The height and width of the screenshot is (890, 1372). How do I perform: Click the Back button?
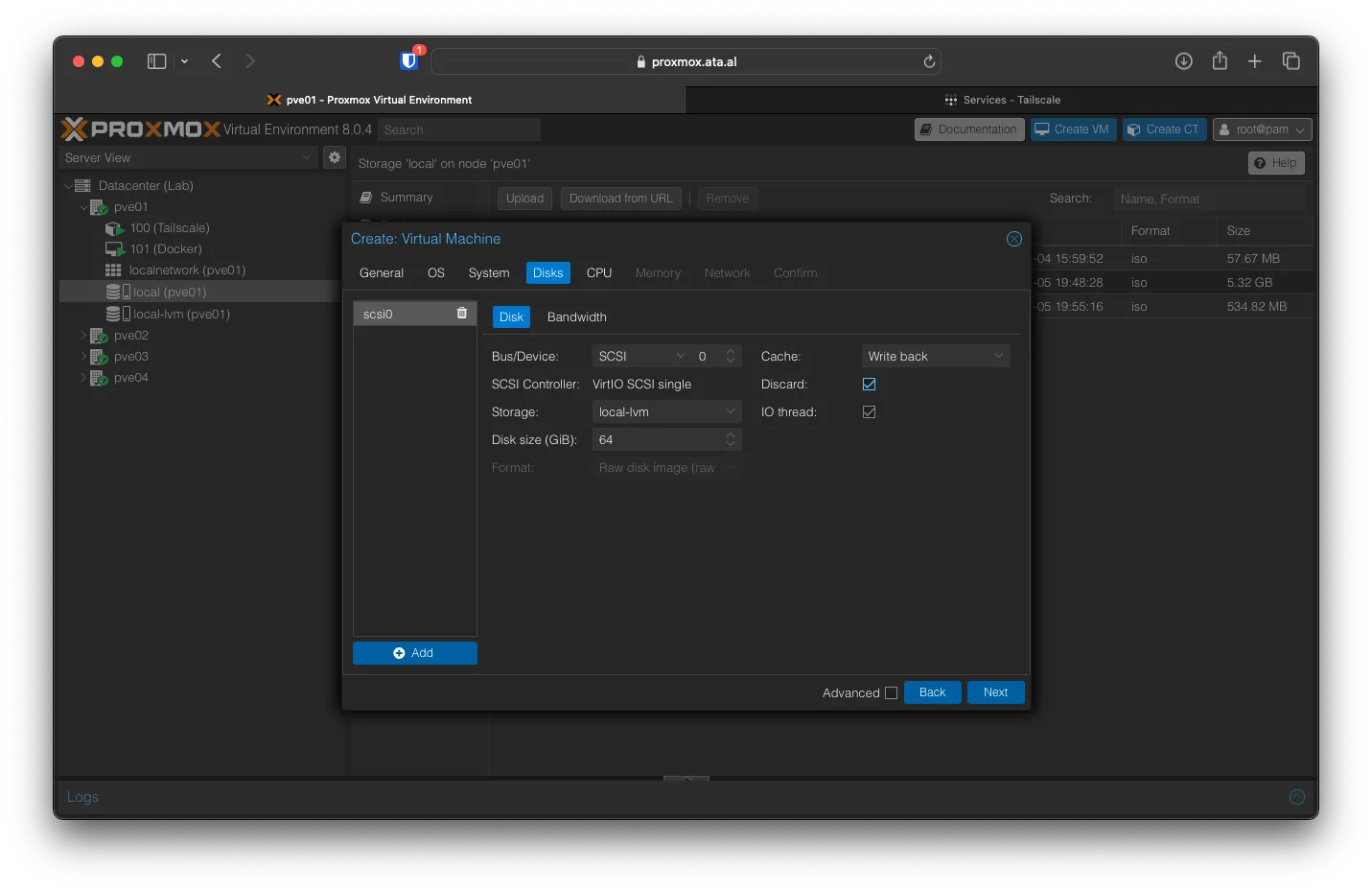point(933,692)
